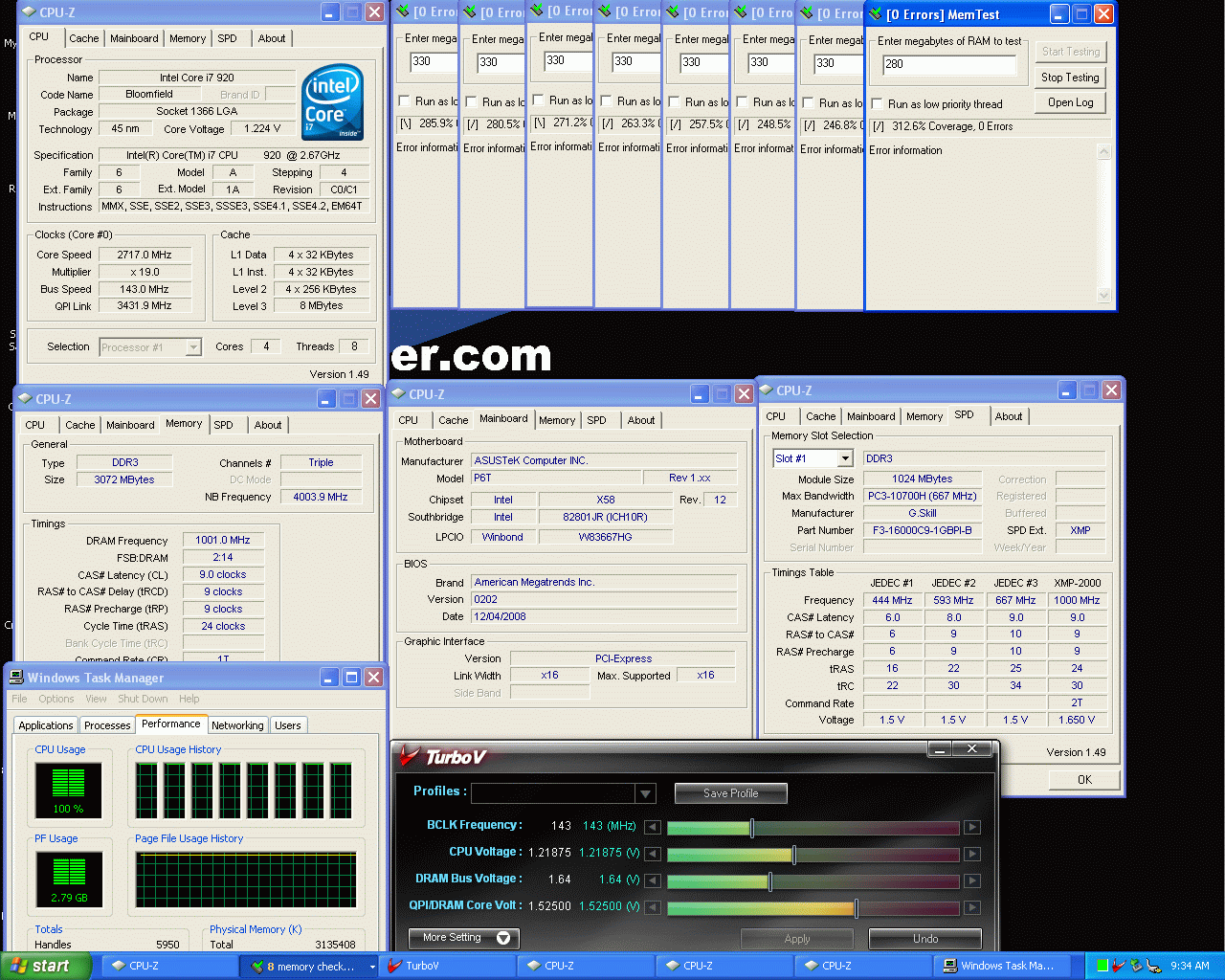This screenshot has height=980, width=1225.
Task: Click the Intel Core i7 logo badge
Action: [332, 101]
